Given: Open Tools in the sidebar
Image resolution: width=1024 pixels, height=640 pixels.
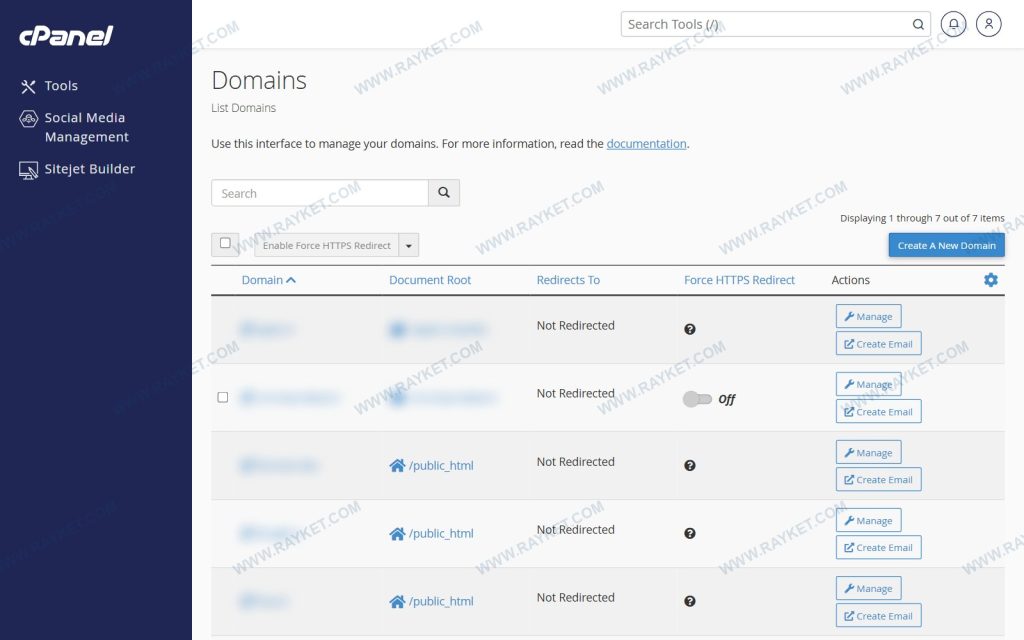Looking at the screenshot, I should (x=61, y=86).
